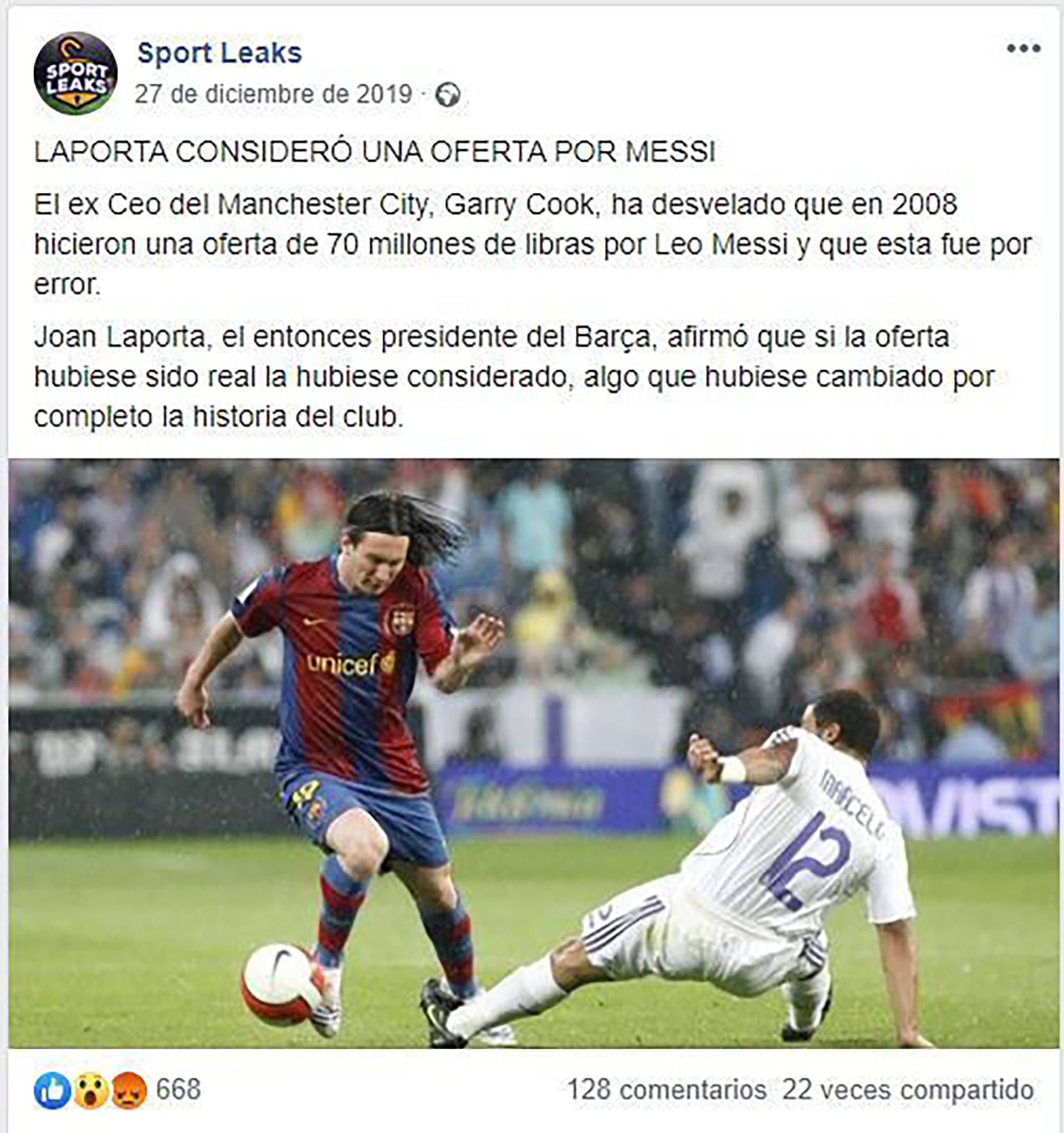Click the number 12 on the white jersey
This screenshot has height=1133, width=1064.
click(808, 860)
